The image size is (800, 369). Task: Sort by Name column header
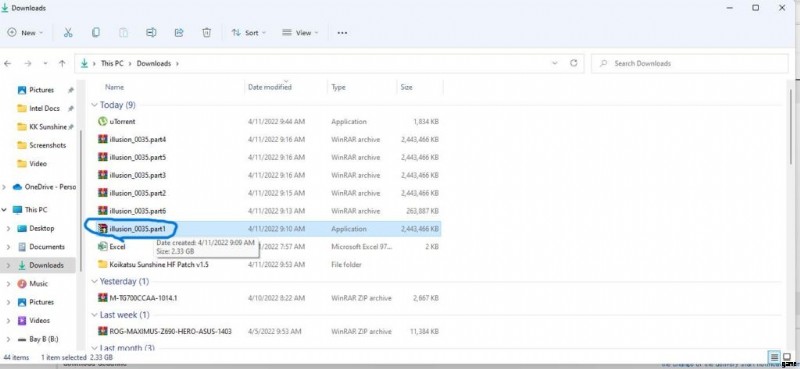[114, 87]
